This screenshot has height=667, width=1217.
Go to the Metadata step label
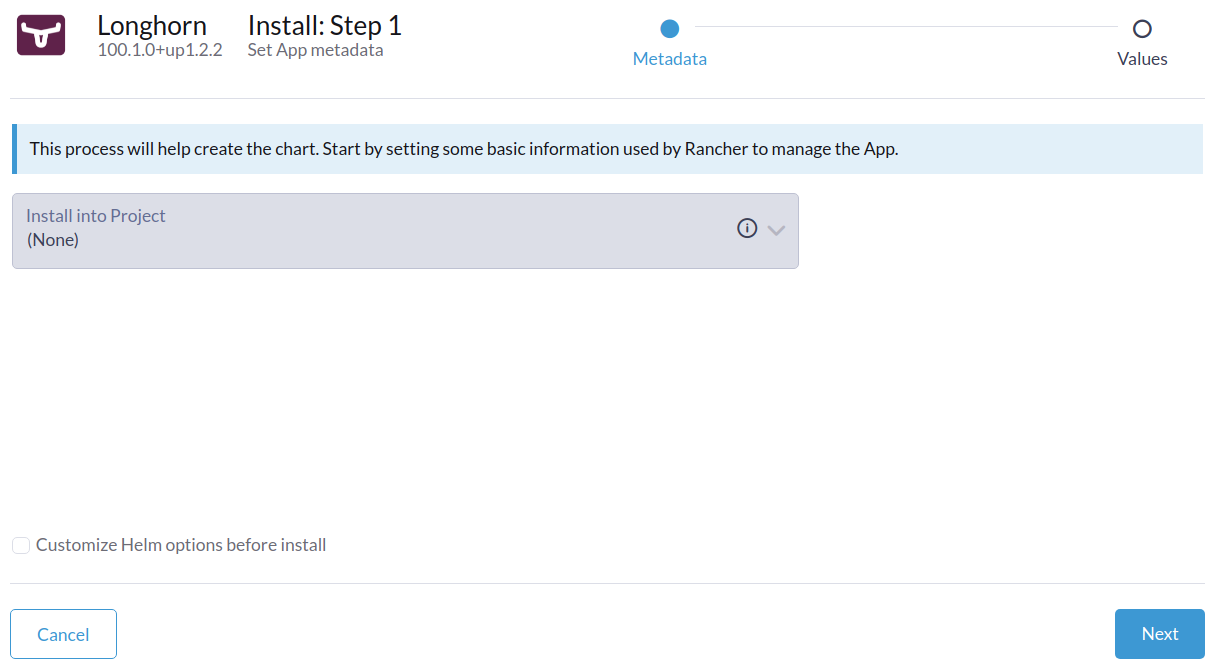click(x=670, y=59)
